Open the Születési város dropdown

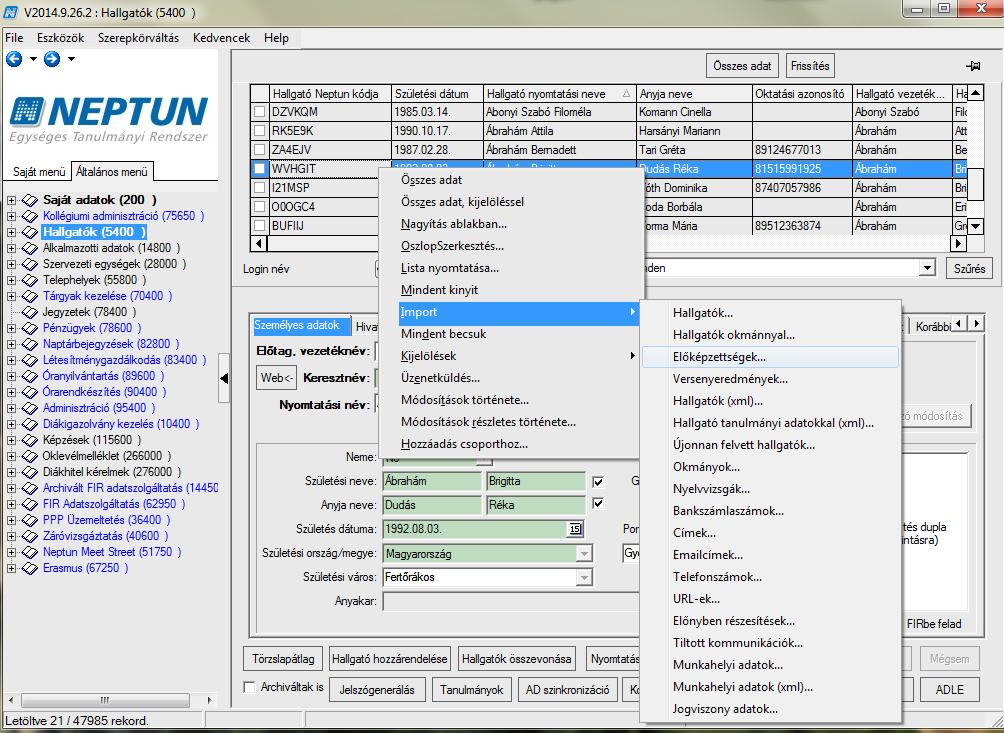[584, 577]
